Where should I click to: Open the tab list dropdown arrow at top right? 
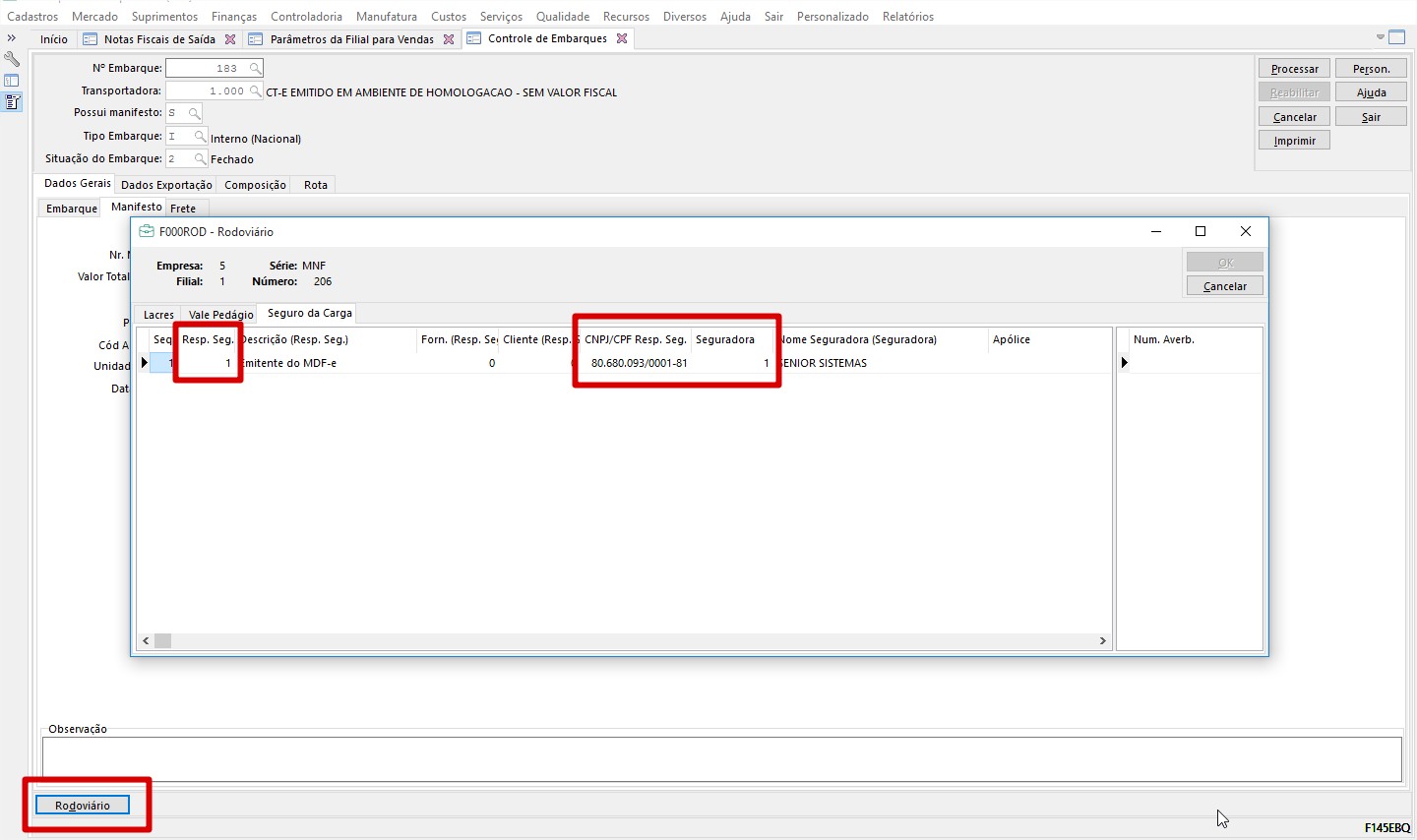[1380, 37]
